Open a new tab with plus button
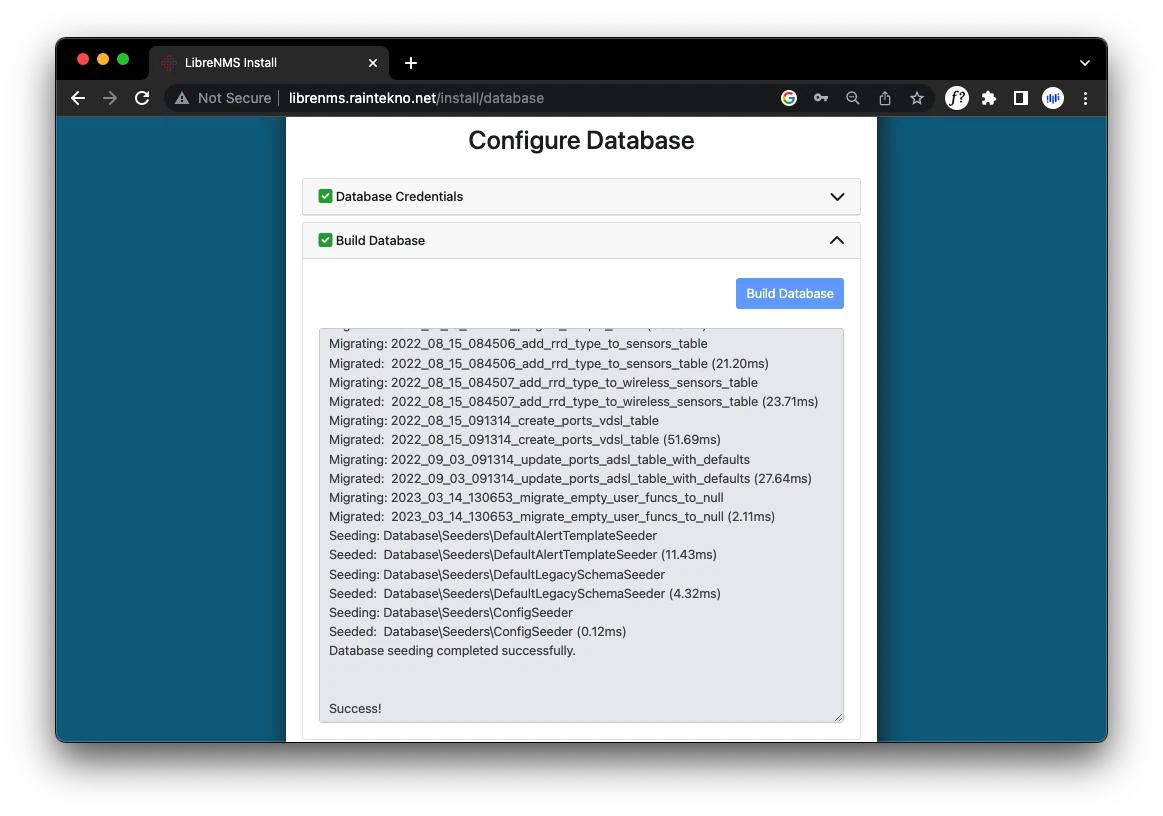 point(411,63)
